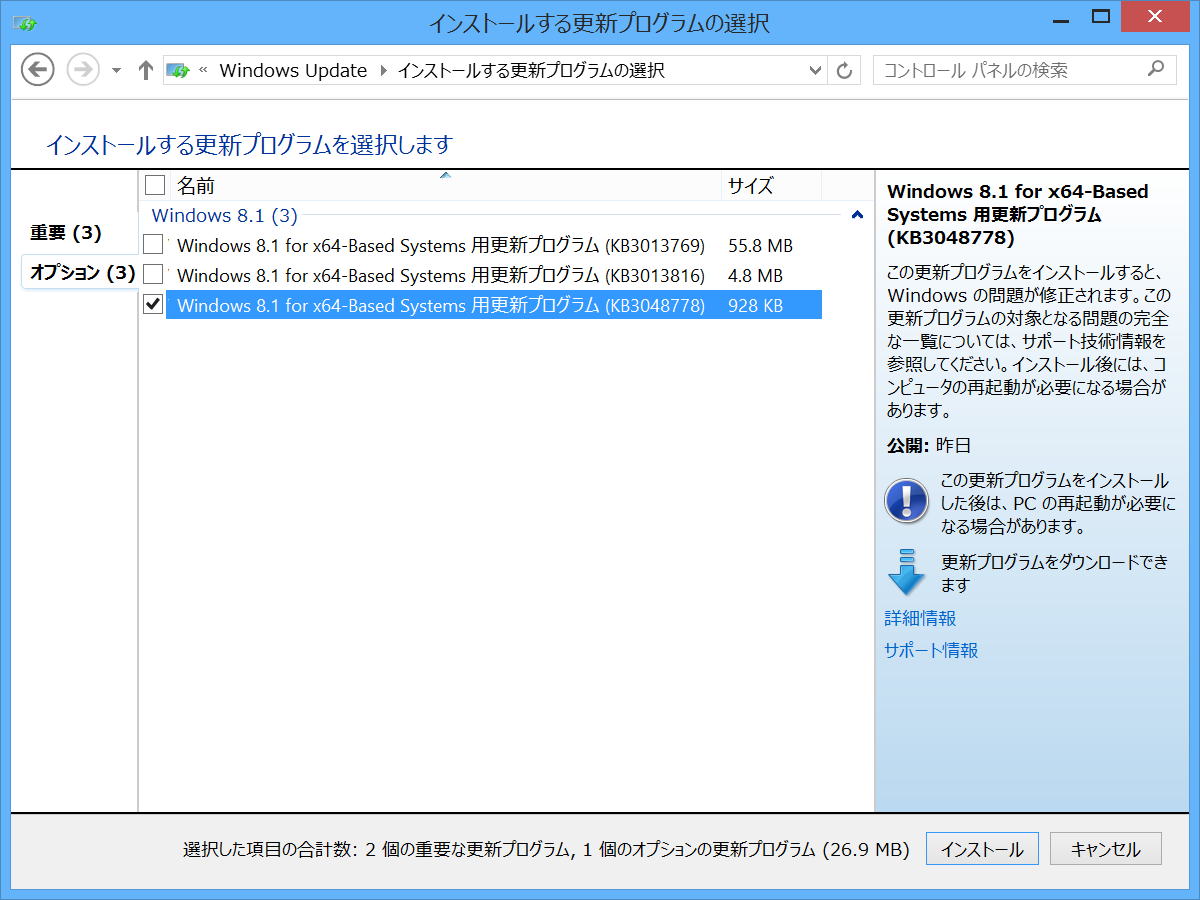Check the KB3013816 update checkbox
The image size is (1200, 900).
click(153, 274)
